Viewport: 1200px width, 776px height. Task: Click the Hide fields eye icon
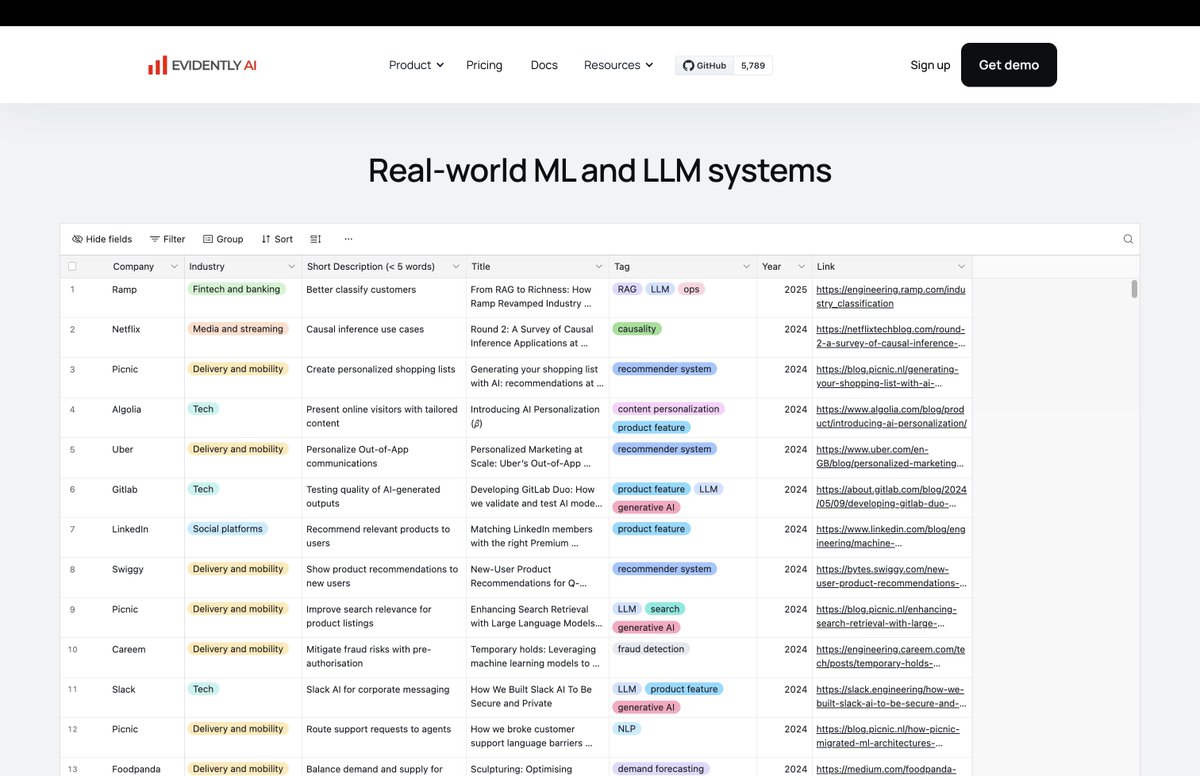(x=77, y=239)
